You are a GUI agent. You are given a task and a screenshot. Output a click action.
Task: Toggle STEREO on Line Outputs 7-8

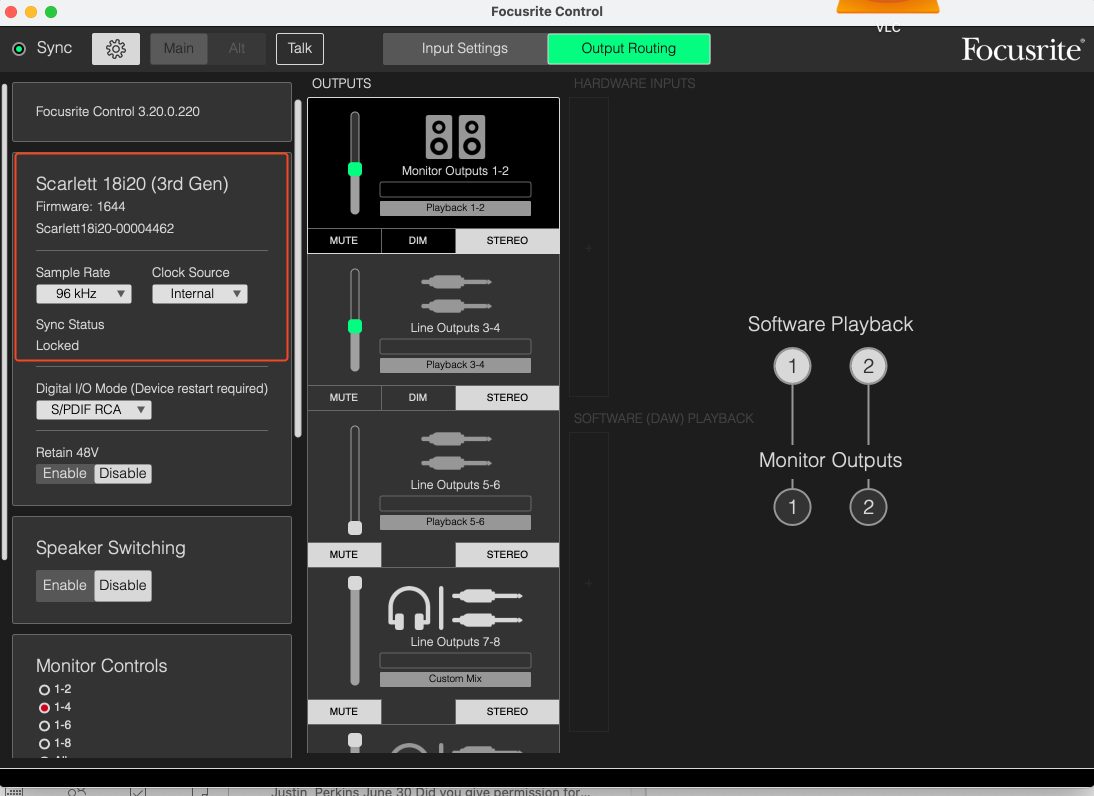pos(507,712)
